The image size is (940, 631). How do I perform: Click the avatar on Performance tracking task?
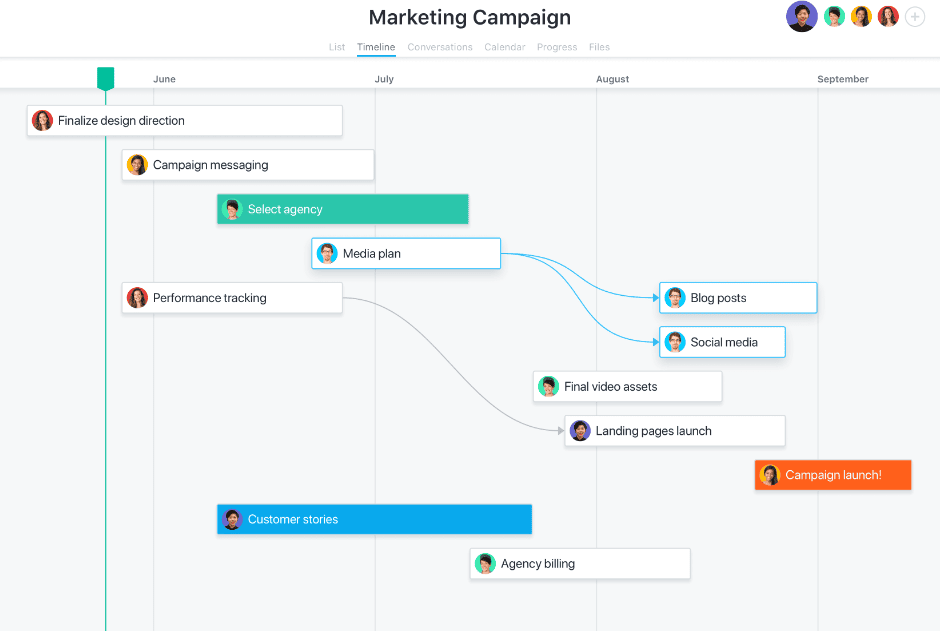[x=137, y=298]
